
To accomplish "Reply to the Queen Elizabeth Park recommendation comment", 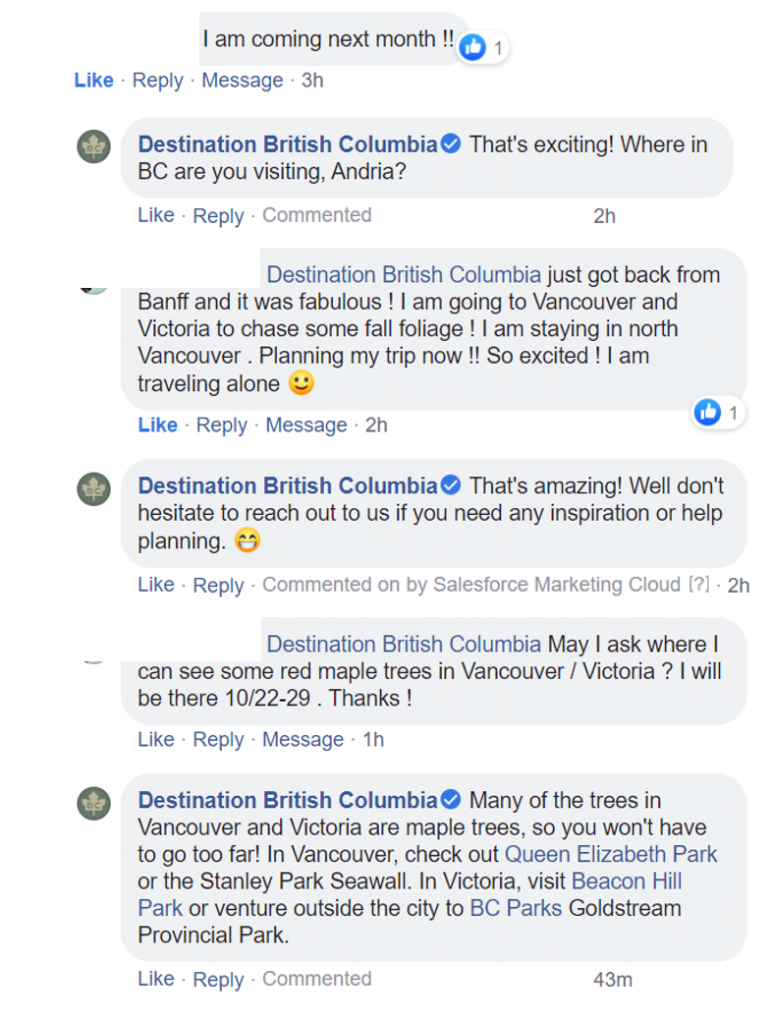I will 218,980.
